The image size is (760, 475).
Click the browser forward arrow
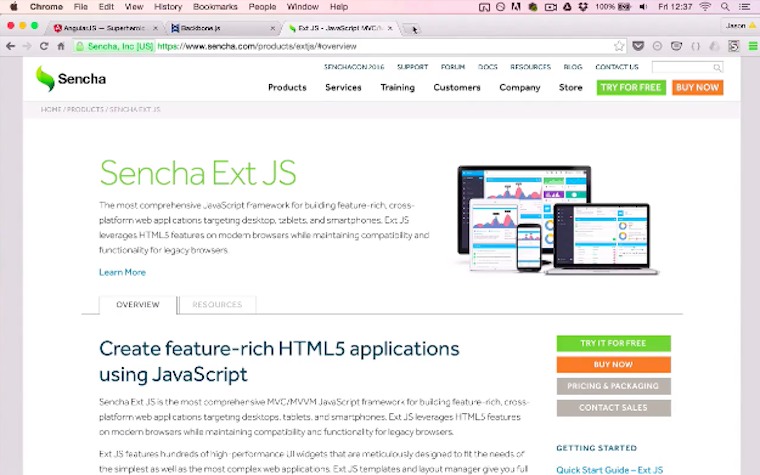[x=27, y=46]
